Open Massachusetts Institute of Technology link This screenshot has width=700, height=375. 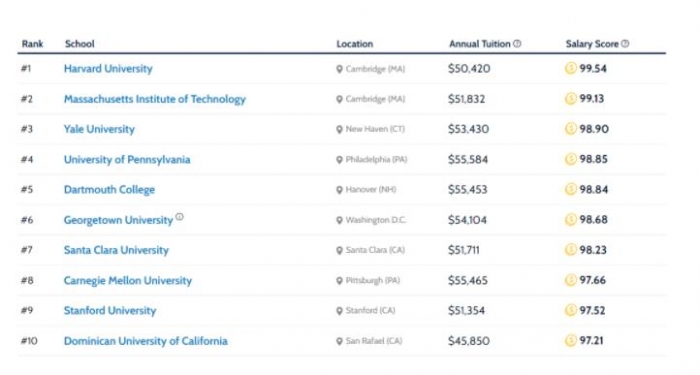click(x=155, y=99)
